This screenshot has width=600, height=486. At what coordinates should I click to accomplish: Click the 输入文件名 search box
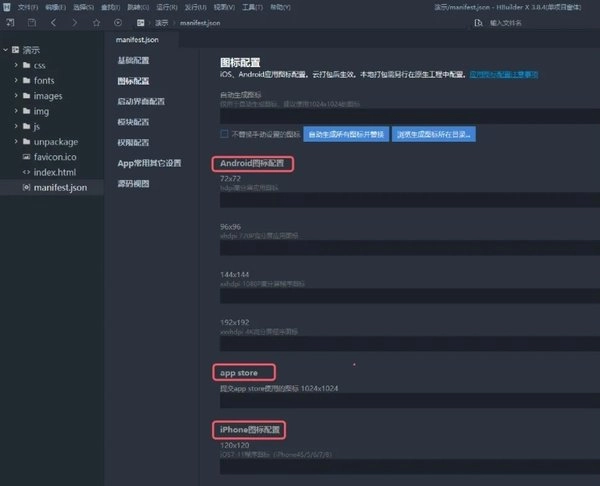coord(520,21)
